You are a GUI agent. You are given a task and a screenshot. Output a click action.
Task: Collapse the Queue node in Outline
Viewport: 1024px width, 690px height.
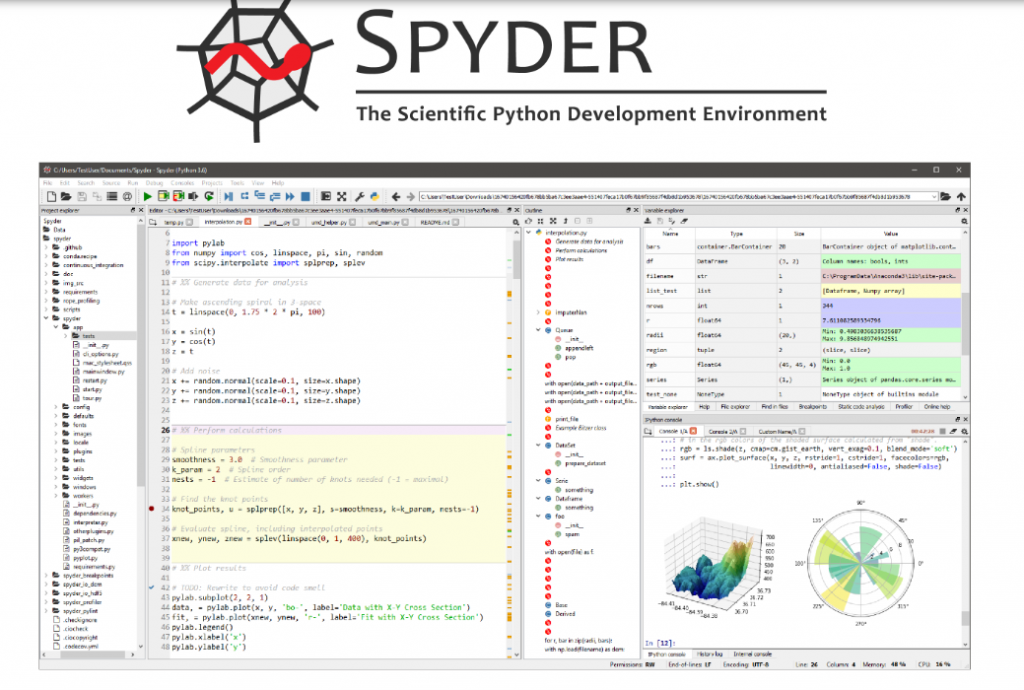[x=537, y=328]
